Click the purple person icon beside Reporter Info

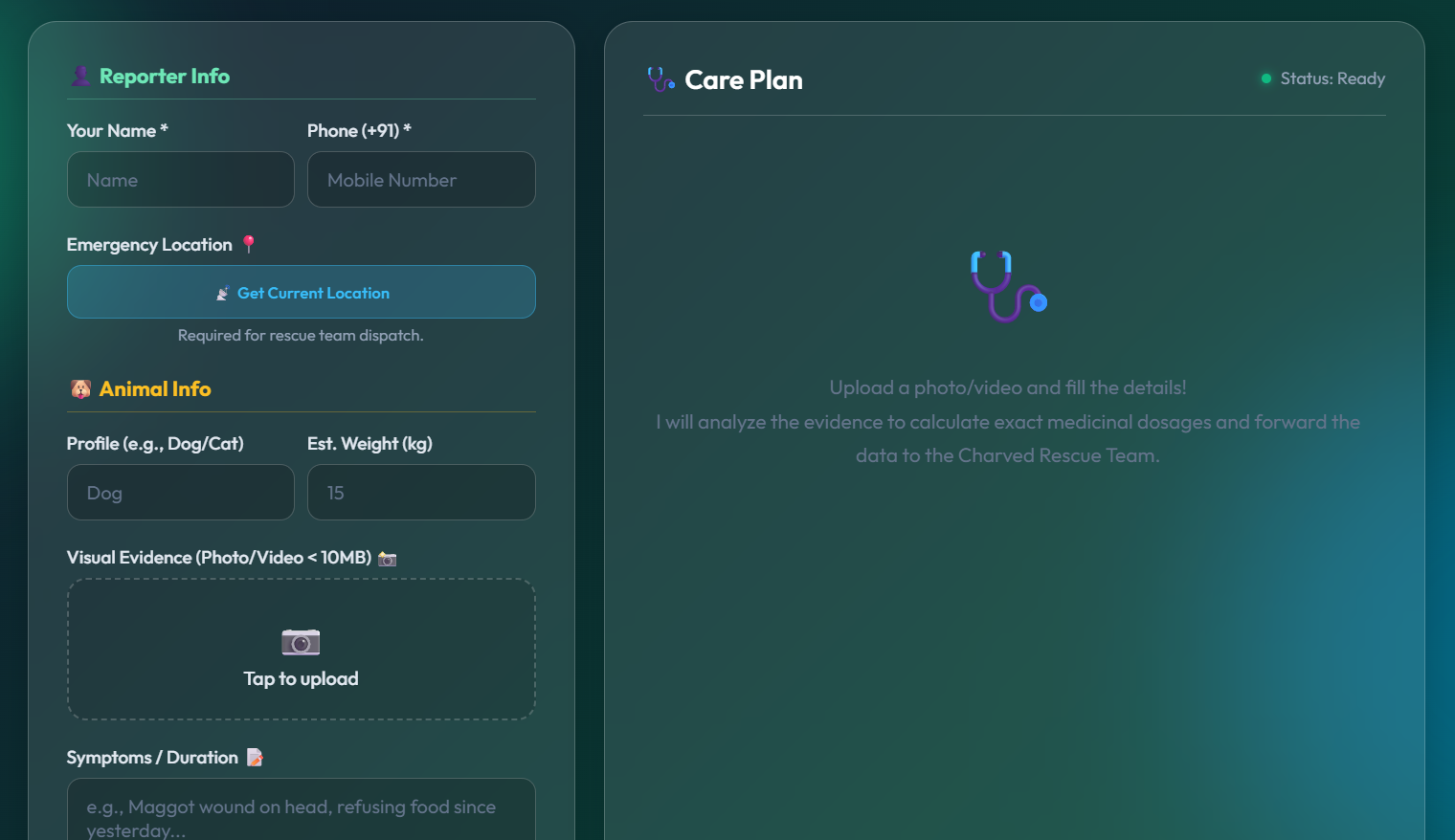coord(81,76)
